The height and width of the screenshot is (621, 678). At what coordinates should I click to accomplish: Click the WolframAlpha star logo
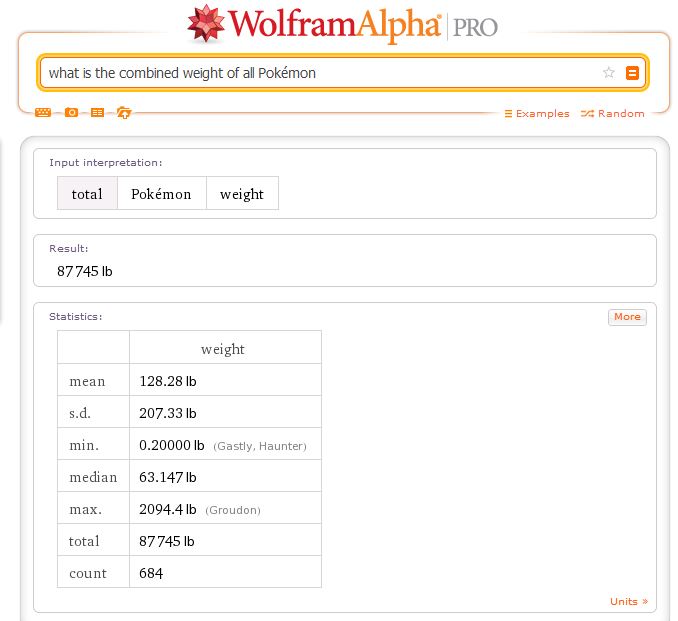click(x=206, y=23)
